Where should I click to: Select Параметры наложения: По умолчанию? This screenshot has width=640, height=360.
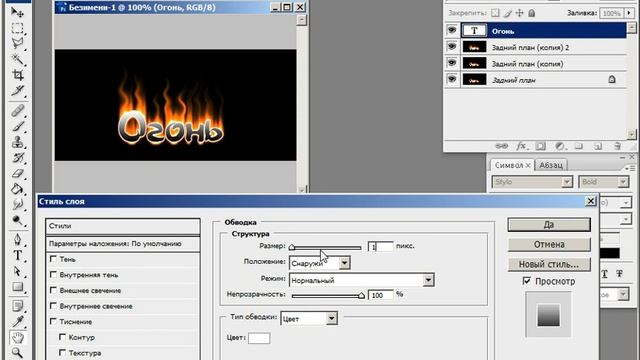123,244
